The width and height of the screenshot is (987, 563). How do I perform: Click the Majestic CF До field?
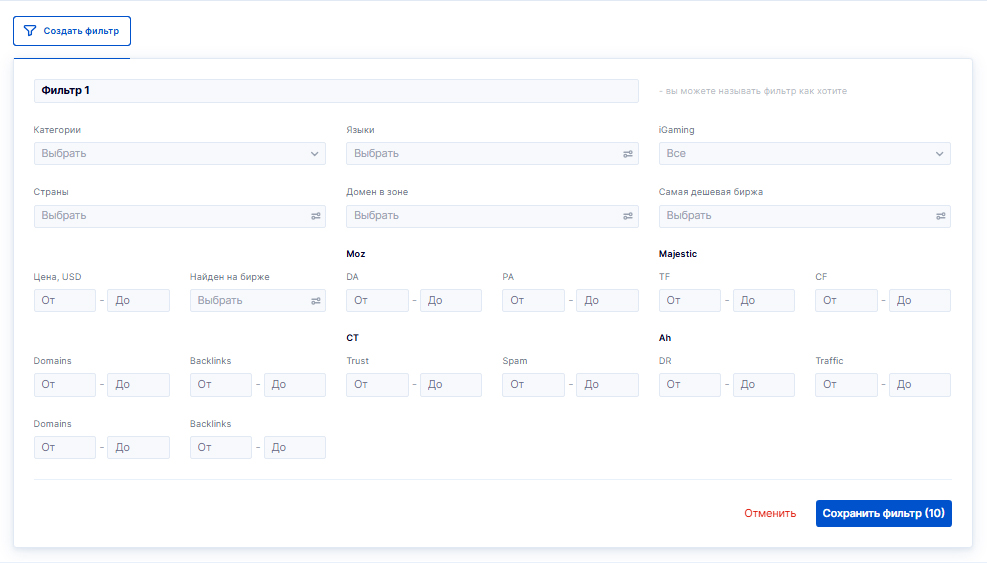(x=920, y=300)
